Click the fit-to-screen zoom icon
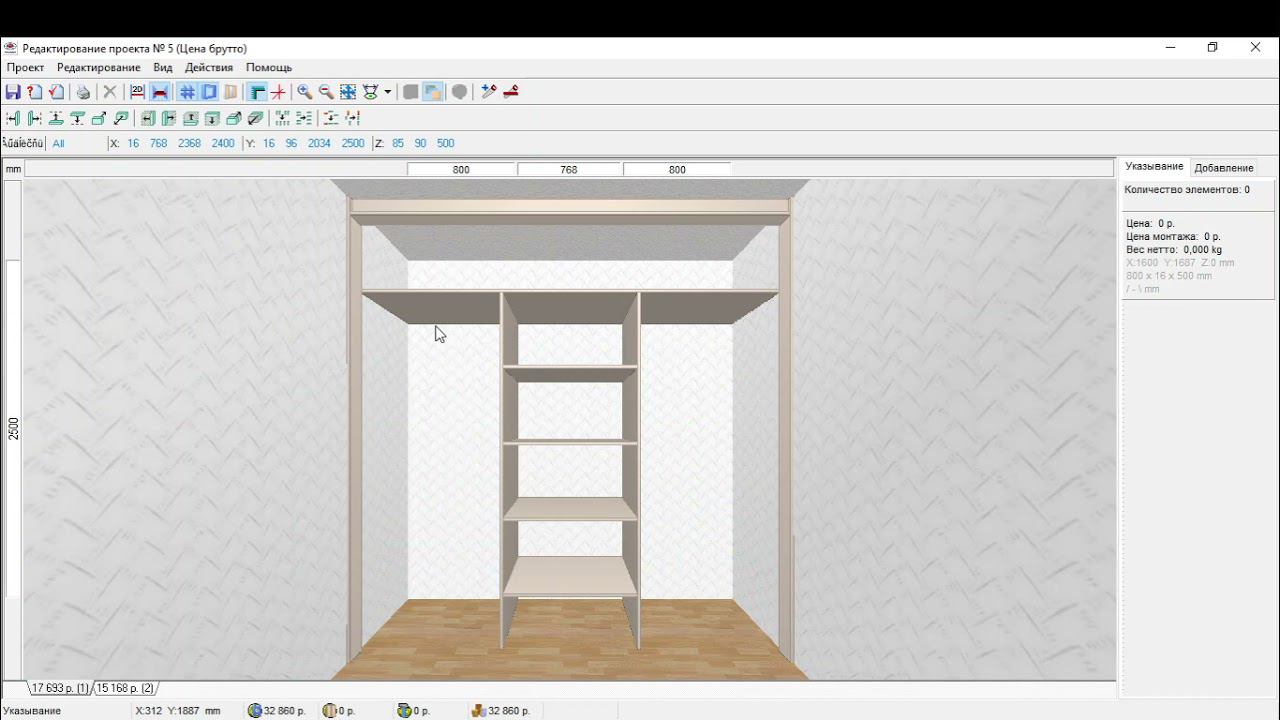1280x720 pixels. (348, 92)
